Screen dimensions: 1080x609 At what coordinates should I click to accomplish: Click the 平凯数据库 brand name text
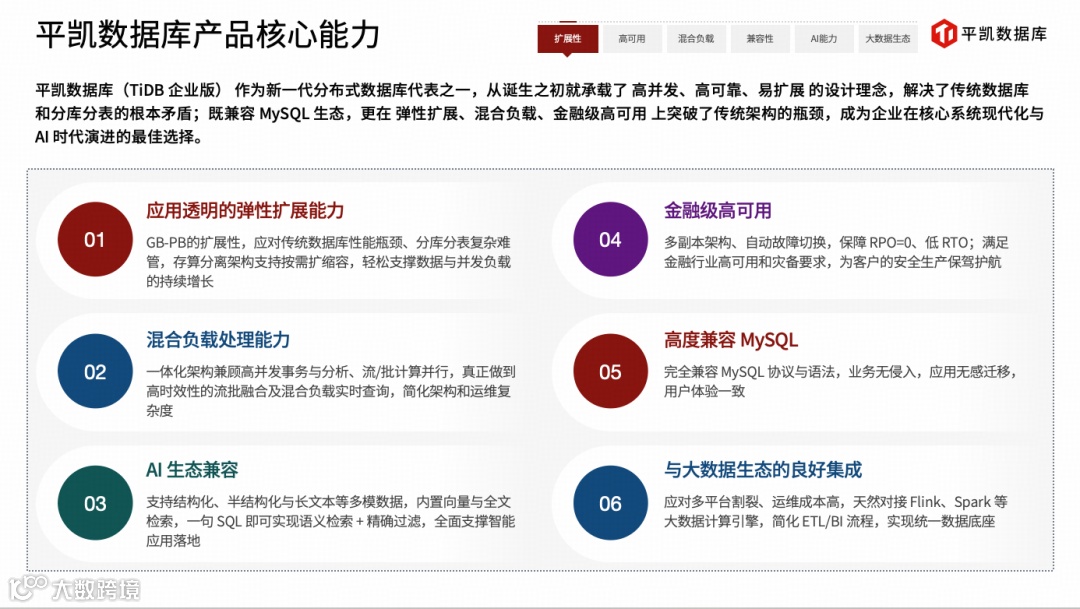(x=1004, y=34)
